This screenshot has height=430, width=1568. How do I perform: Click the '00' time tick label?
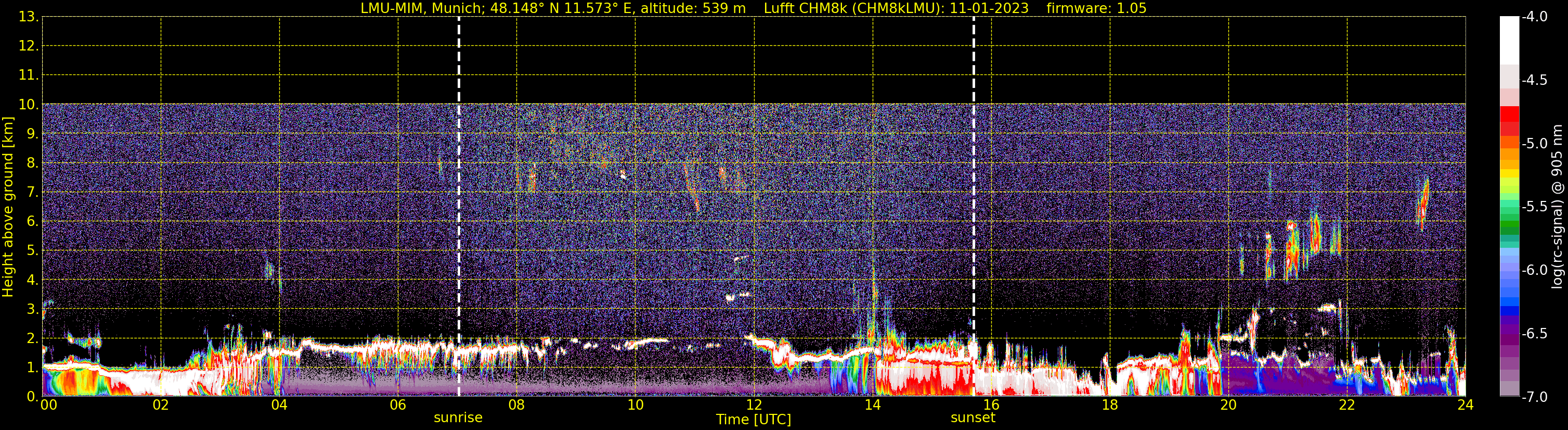49,405
